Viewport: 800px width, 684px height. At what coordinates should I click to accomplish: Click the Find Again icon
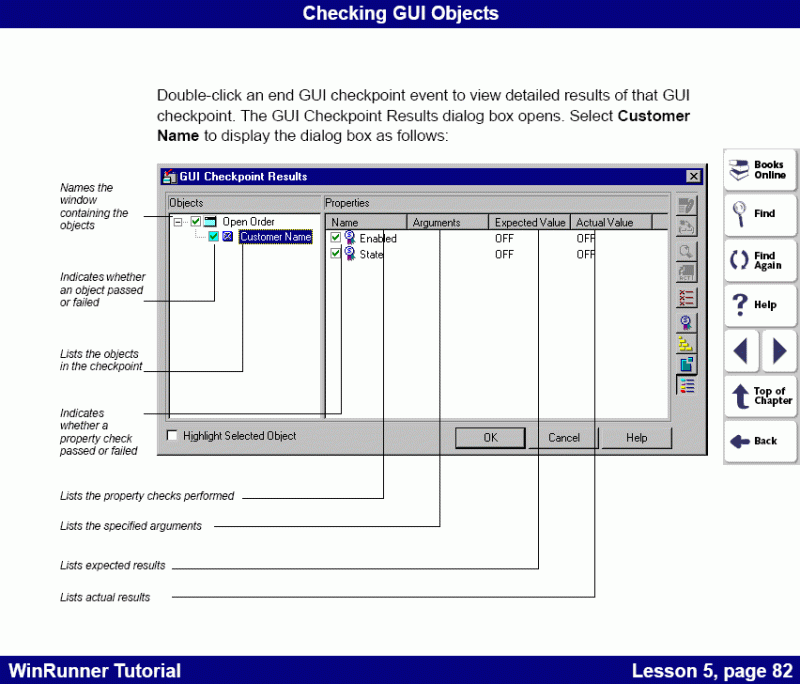point(760,260)
